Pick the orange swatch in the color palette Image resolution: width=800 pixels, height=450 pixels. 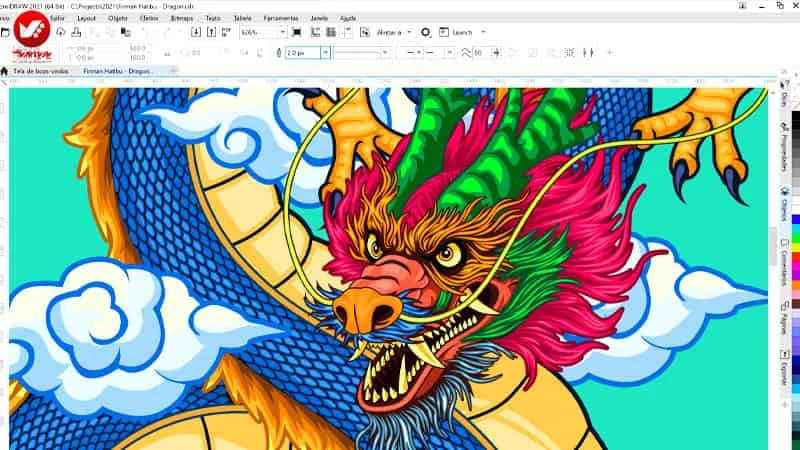[x=796, y=284]
